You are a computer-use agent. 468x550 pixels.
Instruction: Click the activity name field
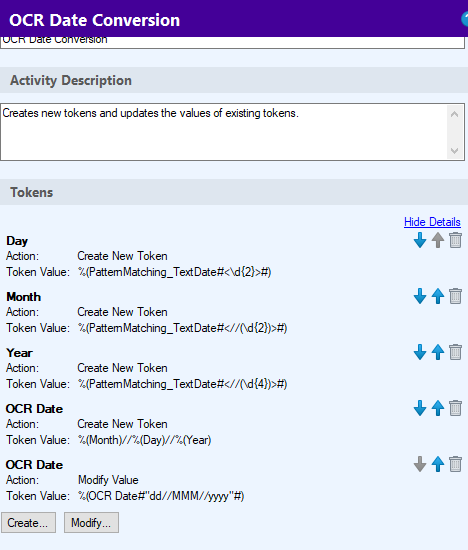pos(232,42)
